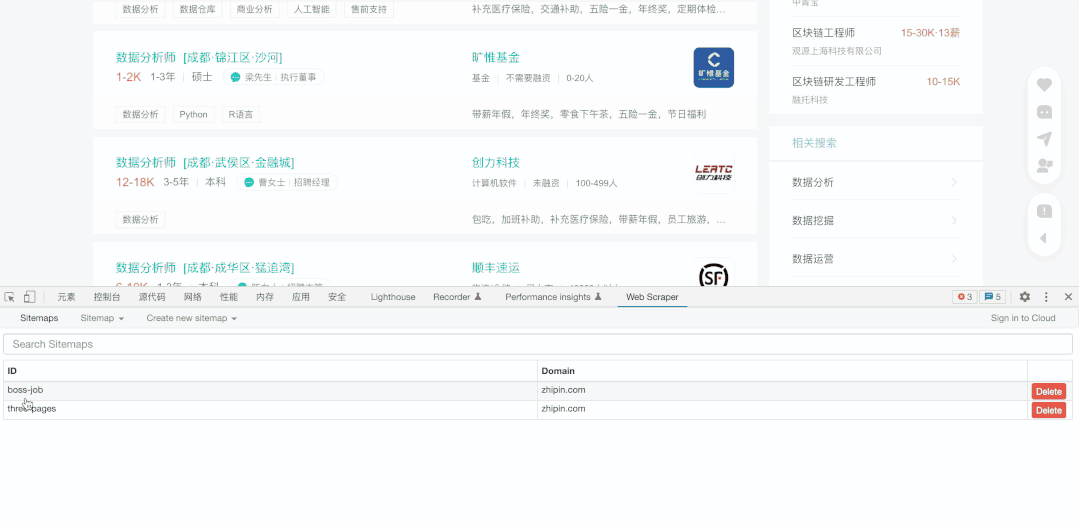Open the three-pages sitemap row
The width and height of the screenshot is (1079, 522).
[x=32, y=409]
